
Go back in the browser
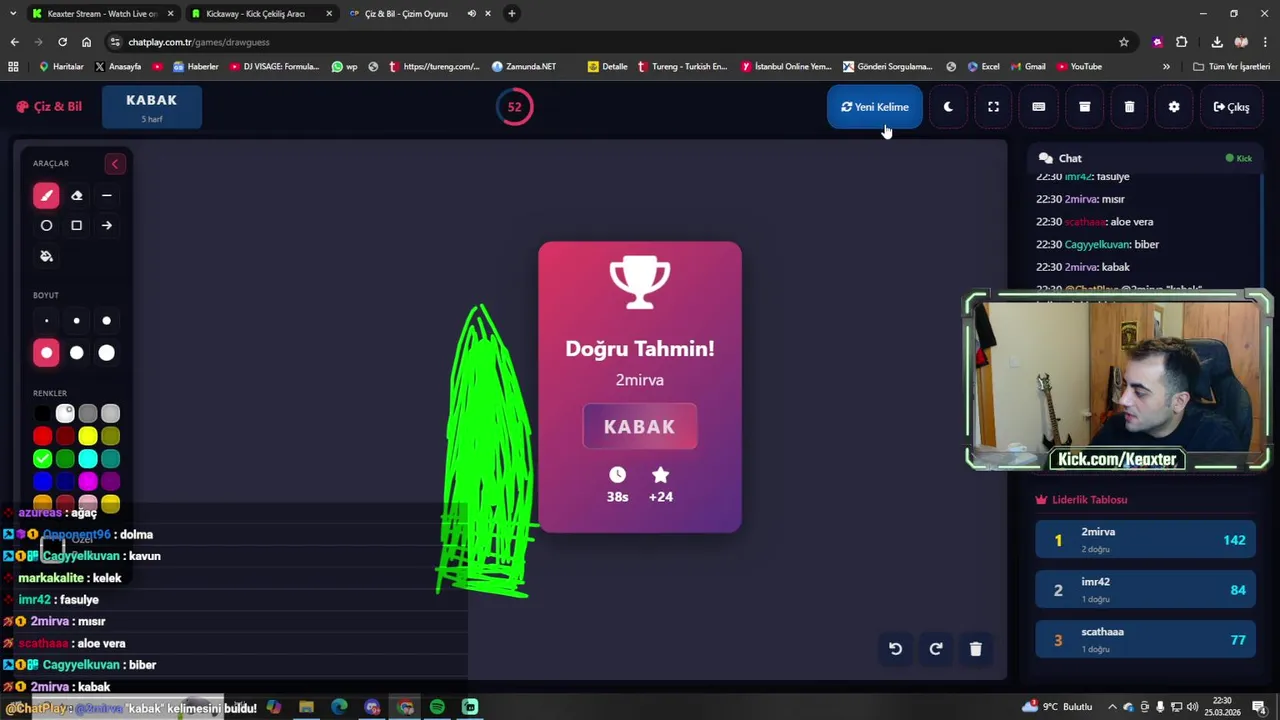pyautogui.click(x=14, y=42)
